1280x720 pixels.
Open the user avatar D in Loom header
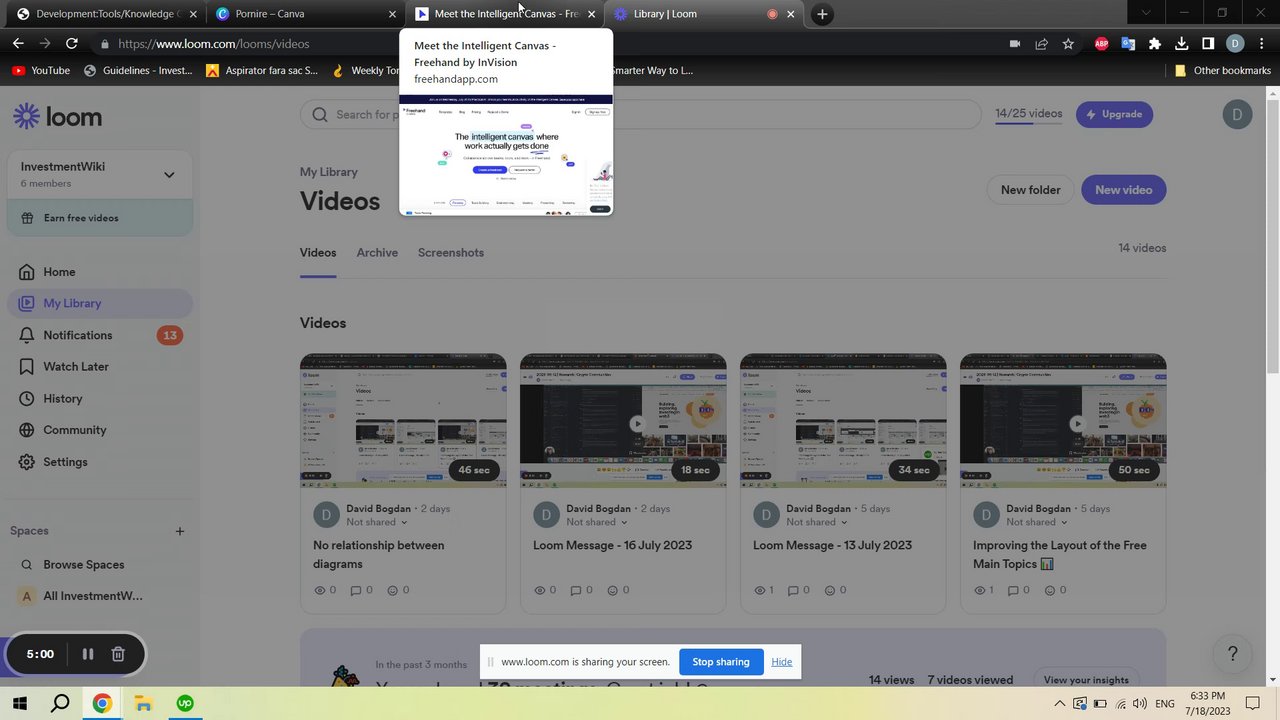(1237, 114)
